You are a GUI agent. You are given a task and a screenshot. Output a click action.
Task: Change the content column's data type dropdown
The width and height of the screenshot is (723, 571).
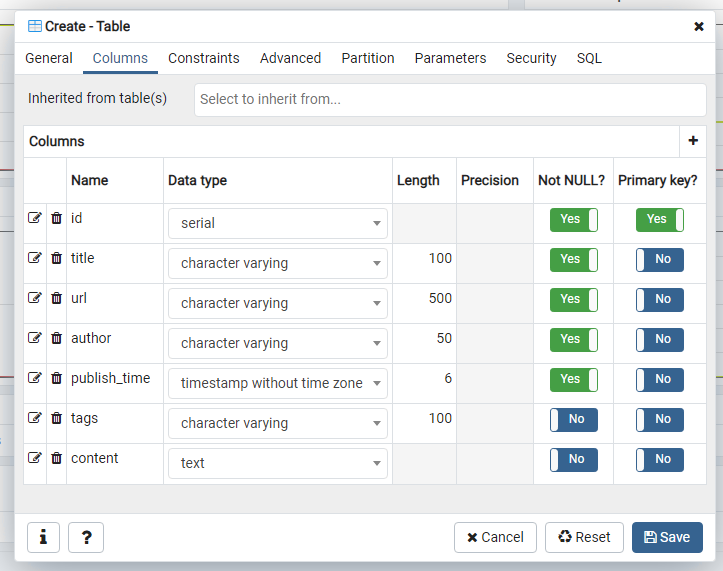coord(277,463)
